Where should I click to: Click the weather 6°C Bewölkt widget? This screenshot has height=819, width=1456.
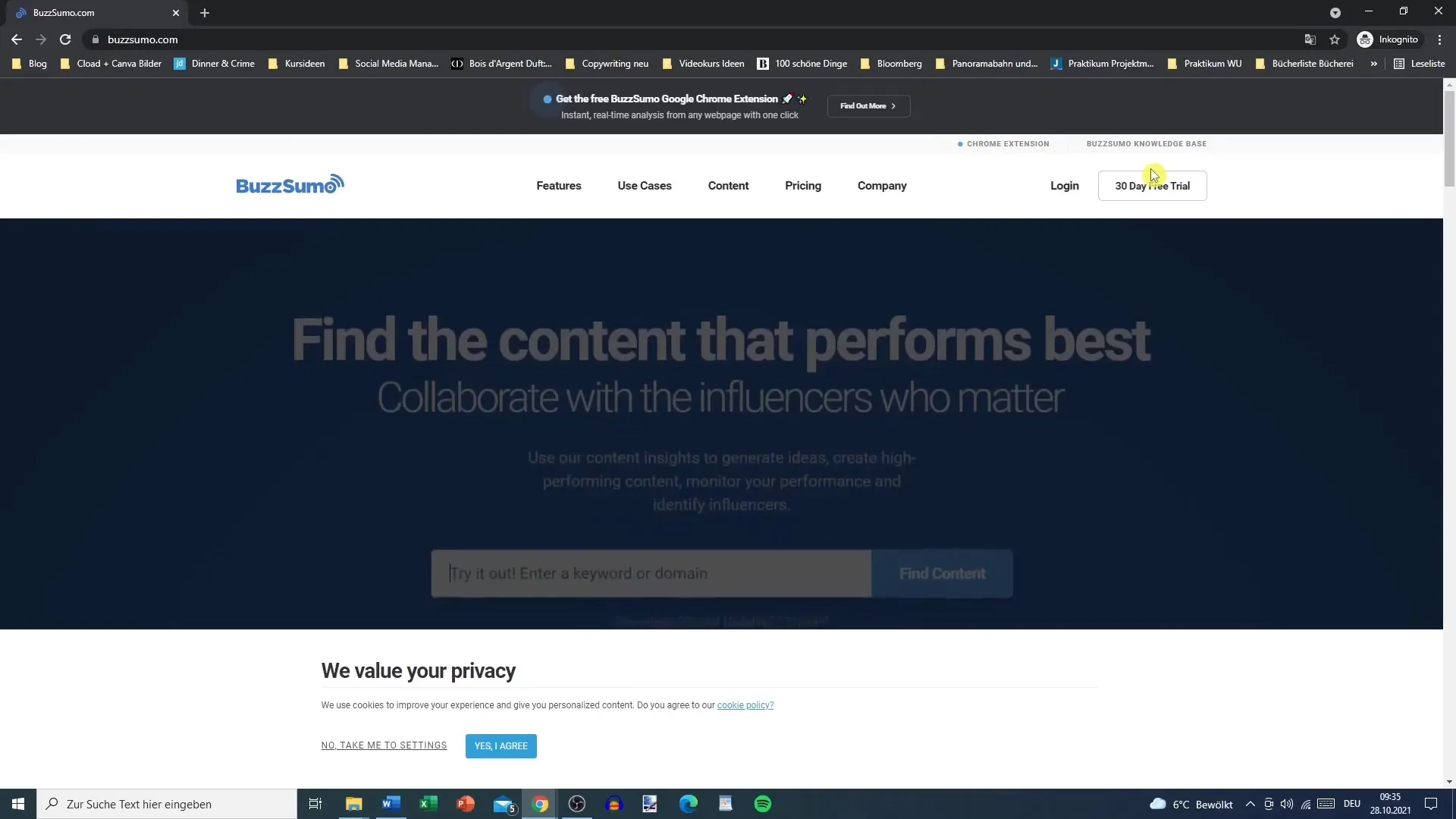[x=1191, y=804]
